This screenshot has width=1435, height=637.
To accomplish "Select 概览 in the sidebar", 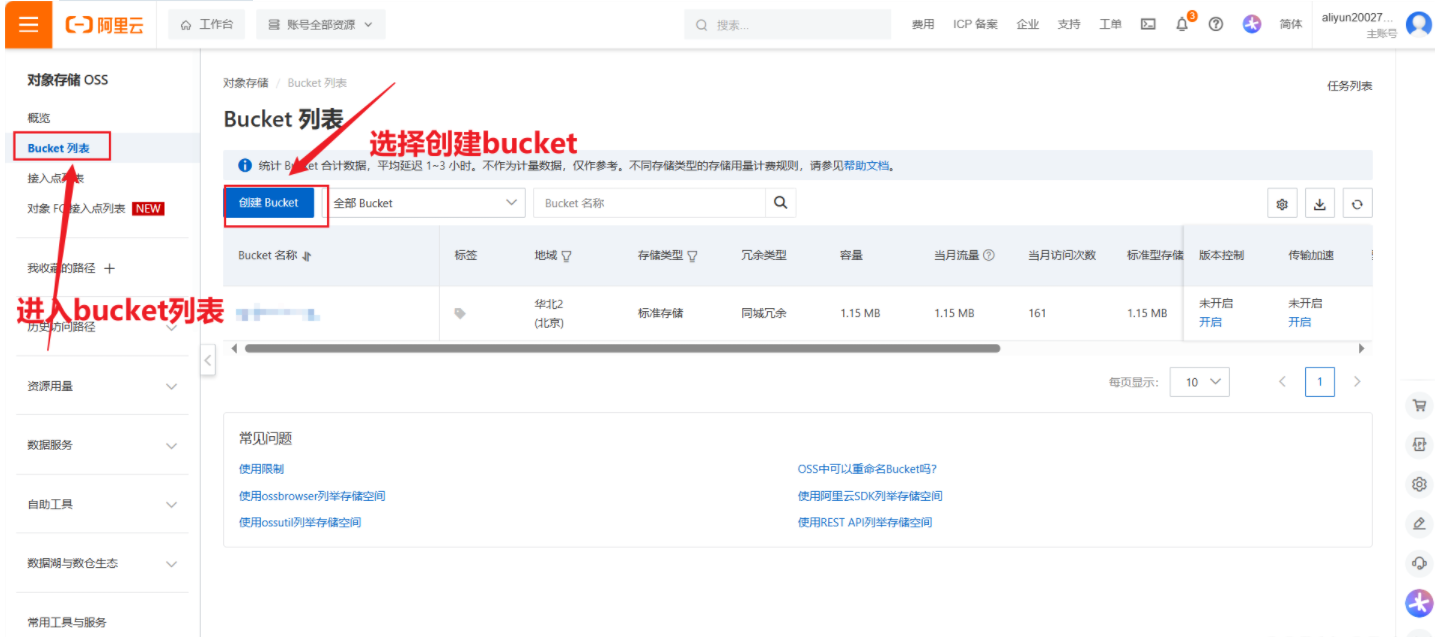I will pos(39,118).
